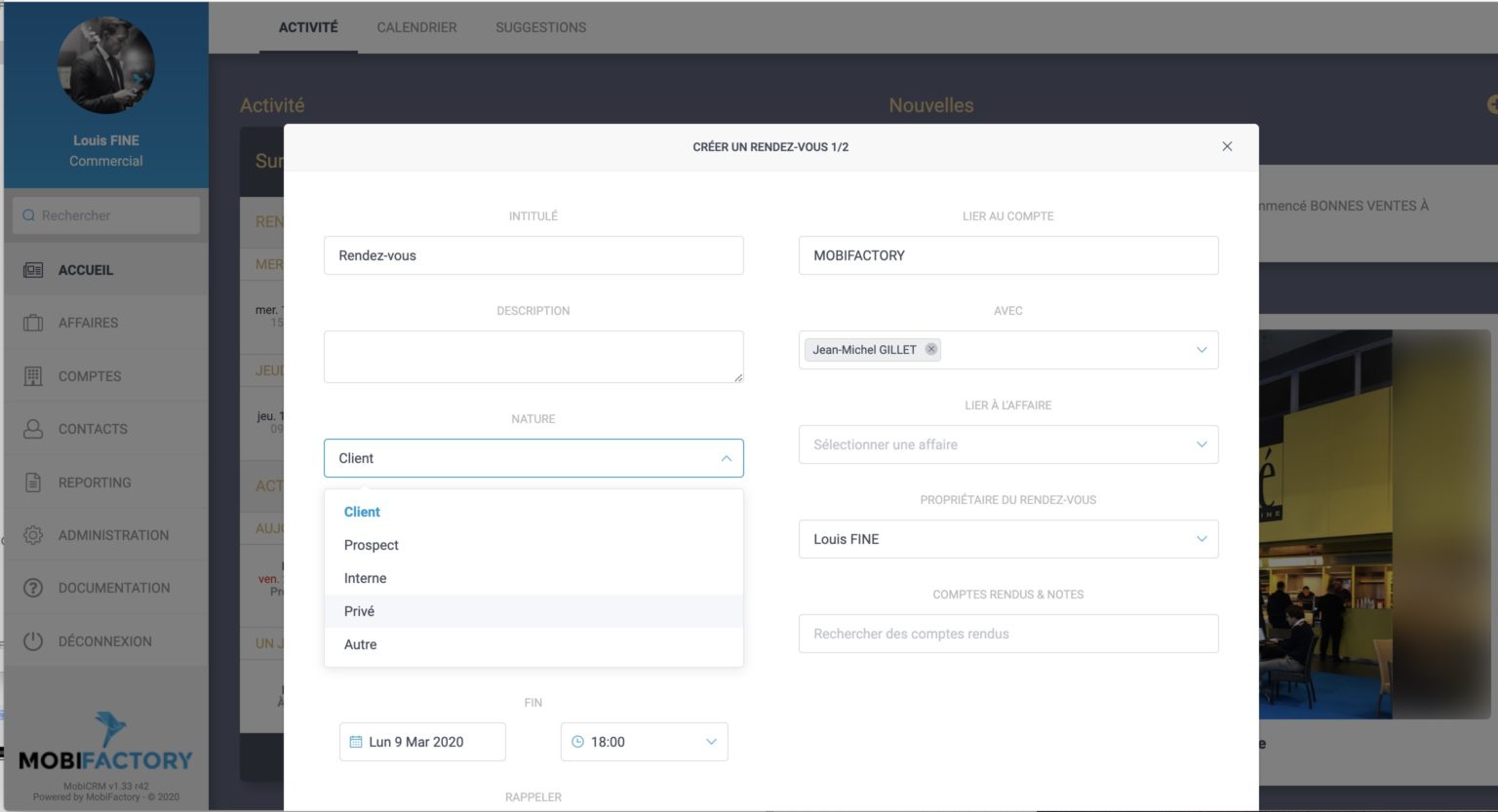Viewport: 1498px width, 812px height.
Task: Navigate to Accueil in the sidebar
Action: tap(86, 269)
